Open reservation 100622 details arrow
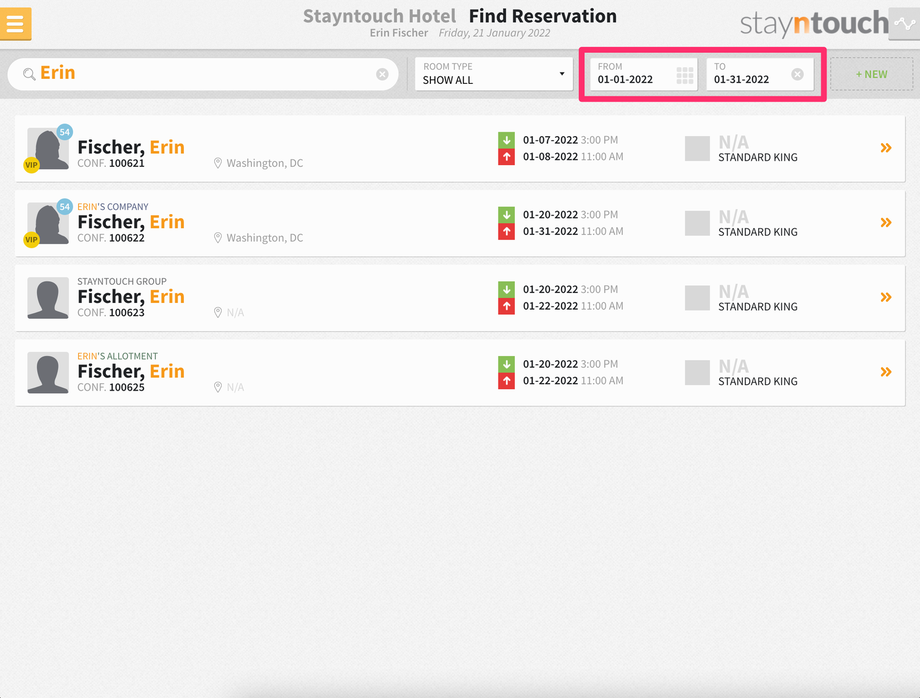The width and height of the screenshot is (920, 698). [x=886, y=222]
